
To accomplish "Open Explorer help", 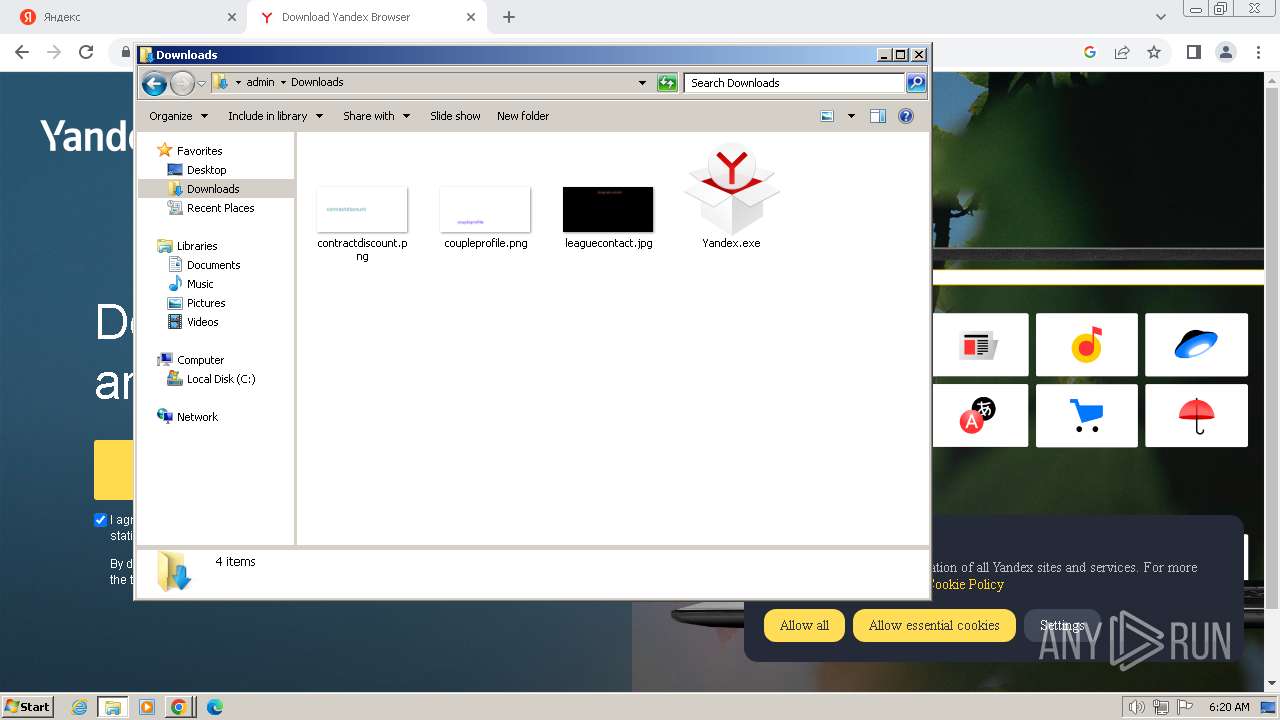I will coord(906,116).
